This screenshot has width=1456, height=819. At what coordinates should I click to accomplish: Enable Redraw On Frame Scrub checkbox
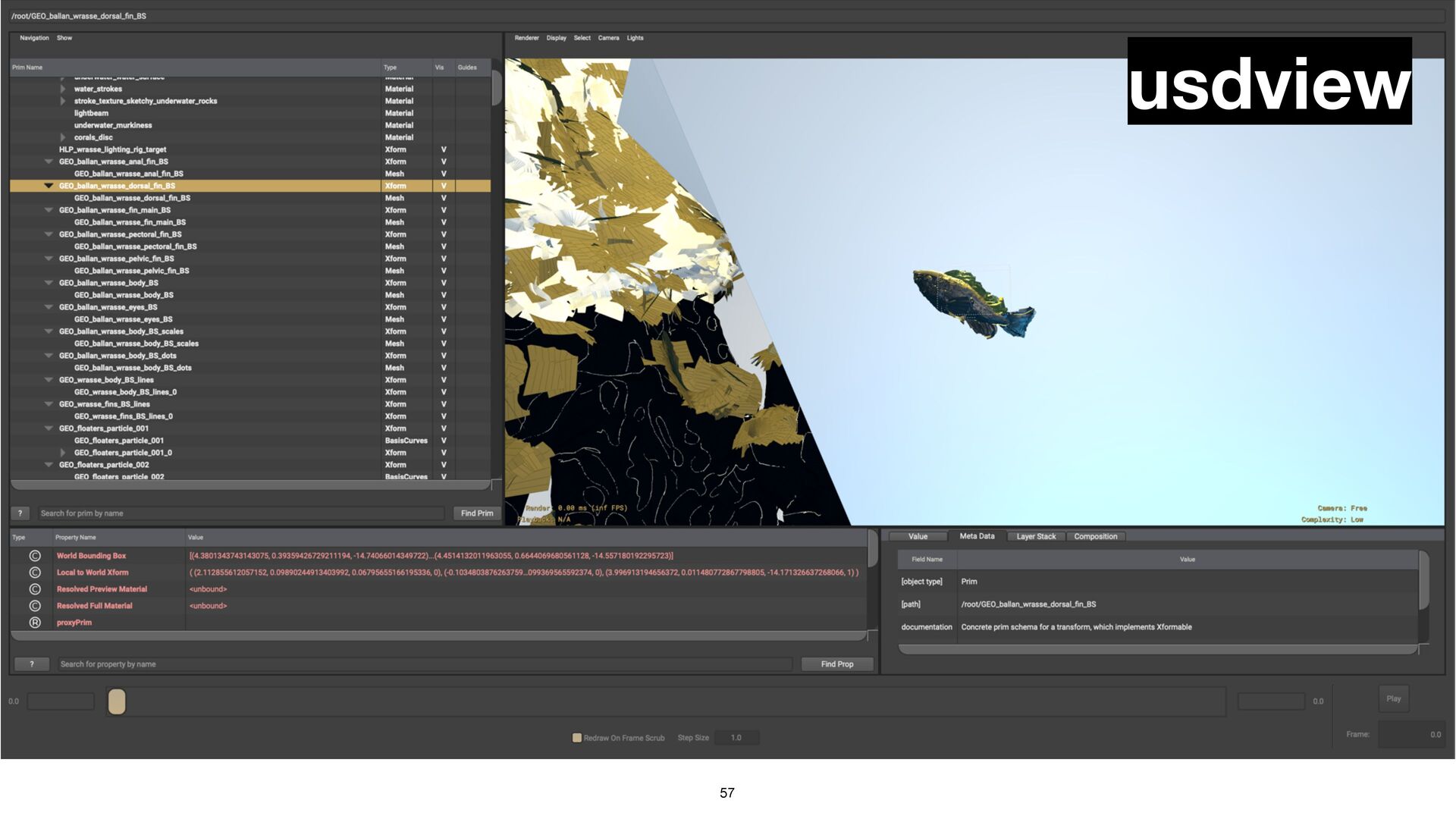(577, 738)
